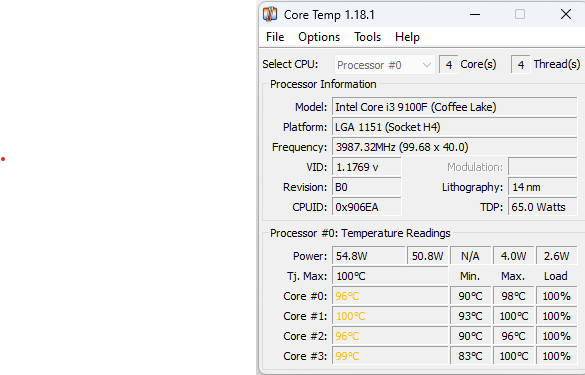The height and width of the screenshot is (375, 585).
Task: Click the TDP 65.0 Watts field
Action: 542,207
